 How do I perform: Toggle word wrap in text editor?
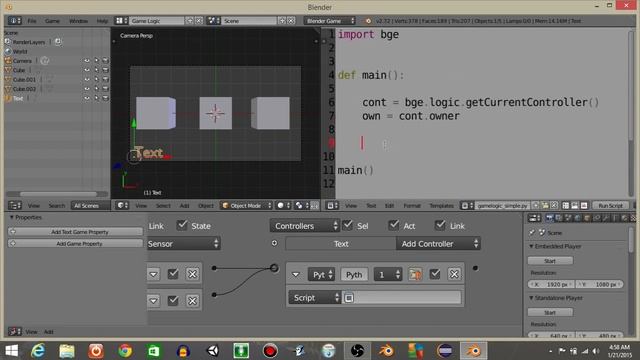[575, 205]
